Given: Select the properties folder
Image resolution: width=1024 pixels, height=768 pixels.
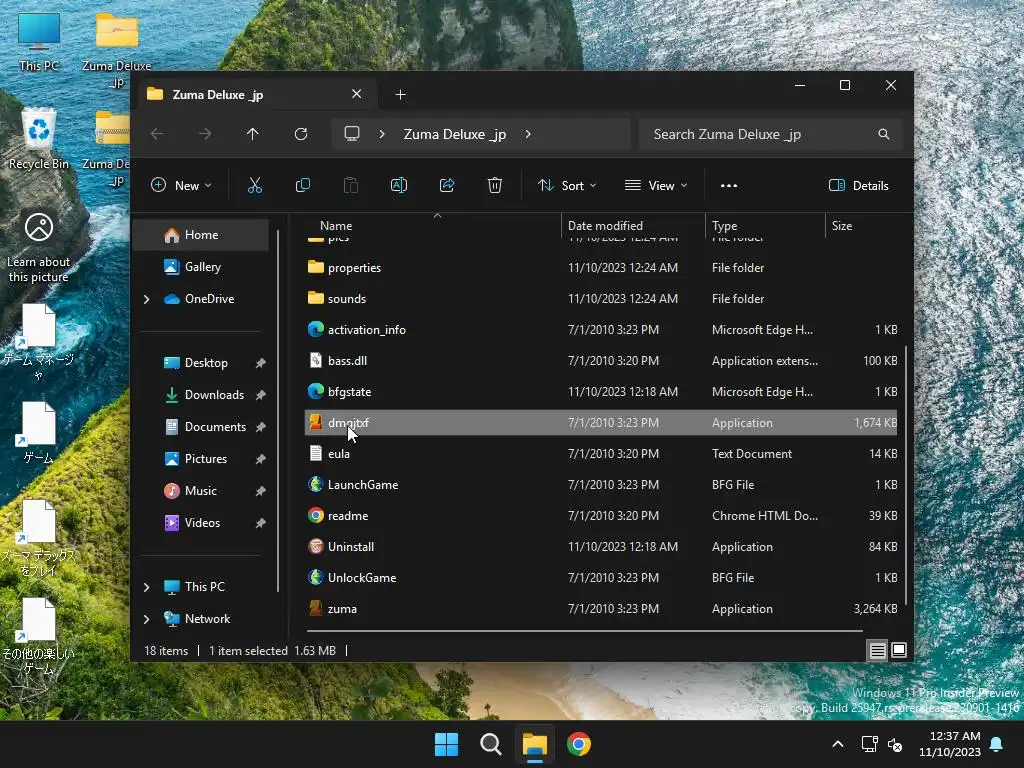Looking at the screenshot, I should [601, 268].
